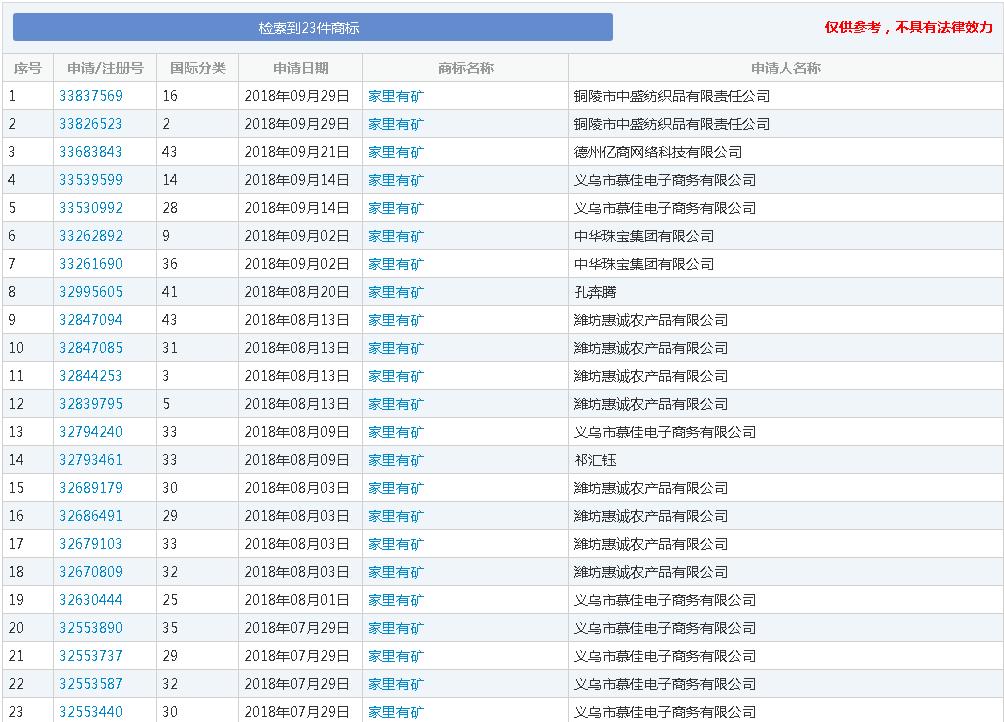Screen dimensions: 1004x722
Task: Open application number 32553440
Action: point(91,712)
